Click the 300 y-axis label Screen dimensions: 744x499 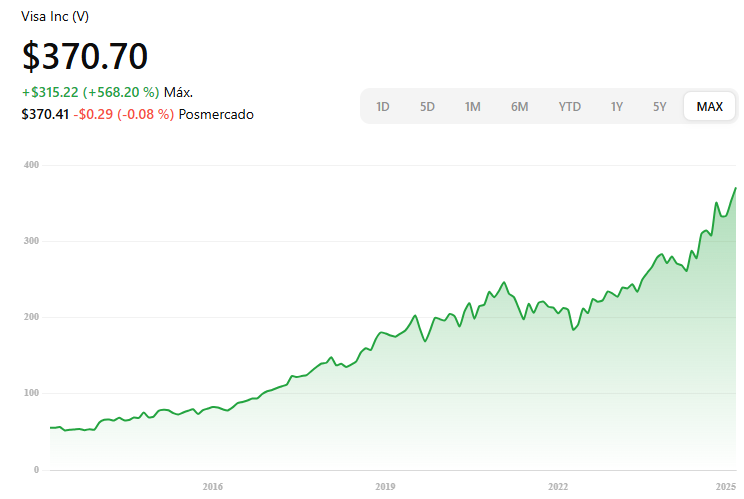pyautogui.click(x=31, y=241)
